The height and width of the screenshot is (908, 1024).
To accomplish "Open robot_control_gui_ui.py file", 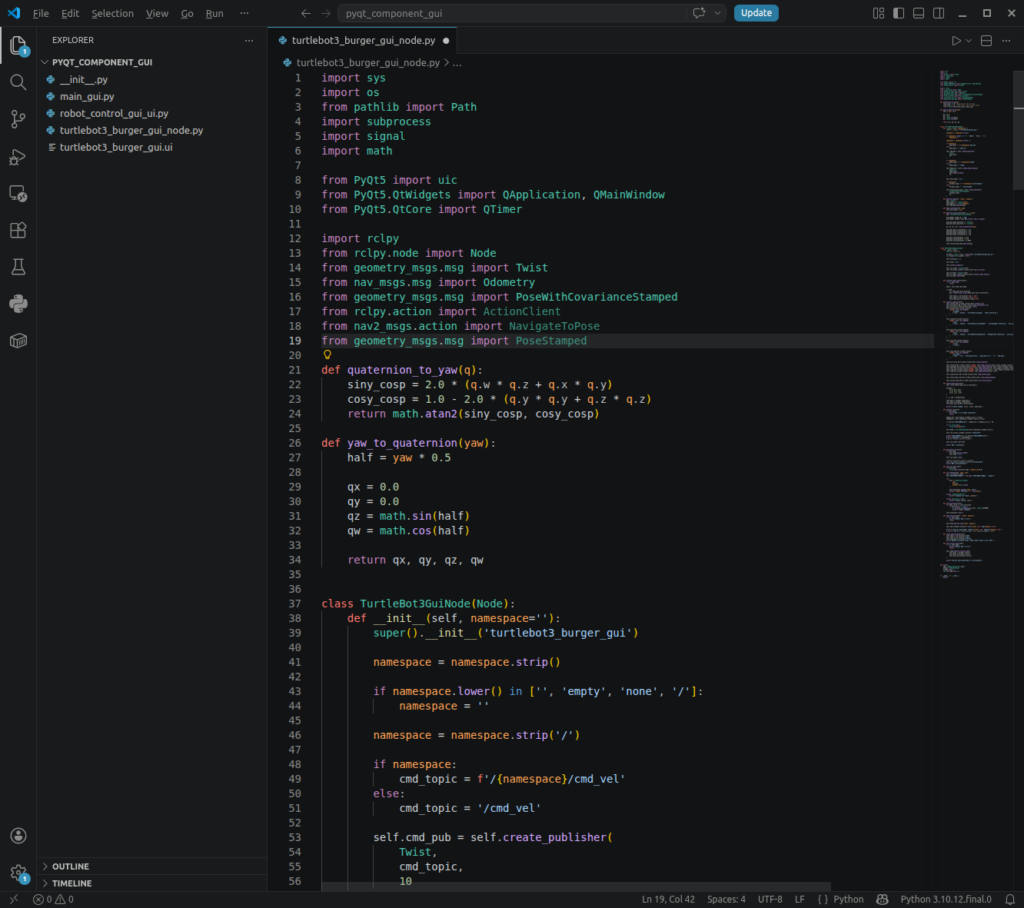I will coord(152,114).
